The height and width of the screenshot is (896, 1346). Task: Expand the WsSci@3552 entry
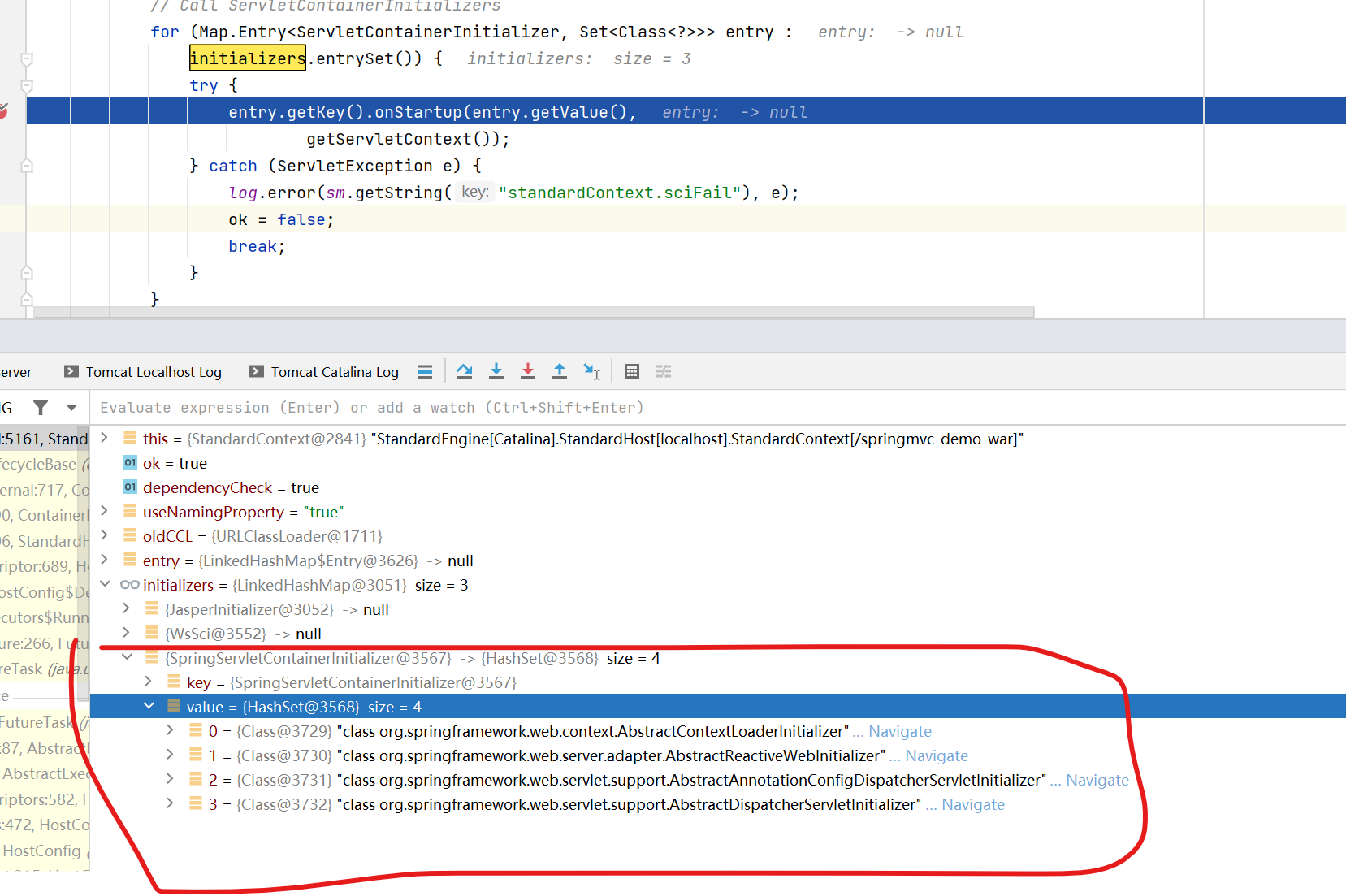[126, 633]
